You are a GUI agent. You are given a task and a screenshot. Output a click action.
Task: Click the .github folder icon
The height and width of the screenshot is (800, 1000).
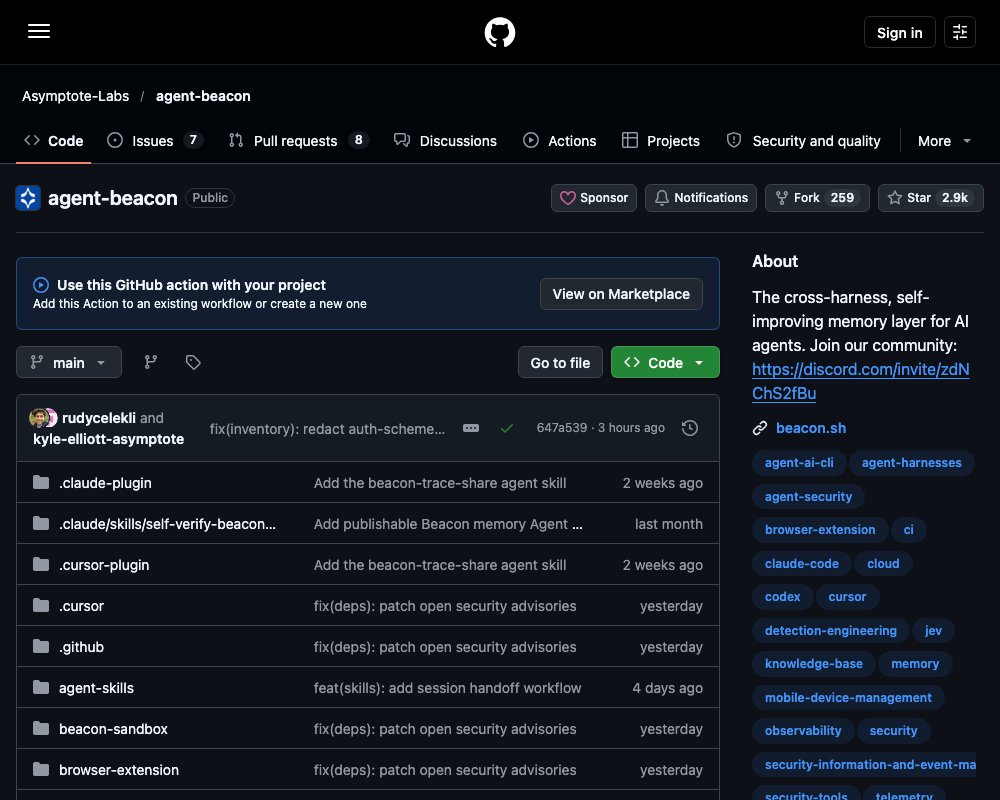tap(41, 646)
